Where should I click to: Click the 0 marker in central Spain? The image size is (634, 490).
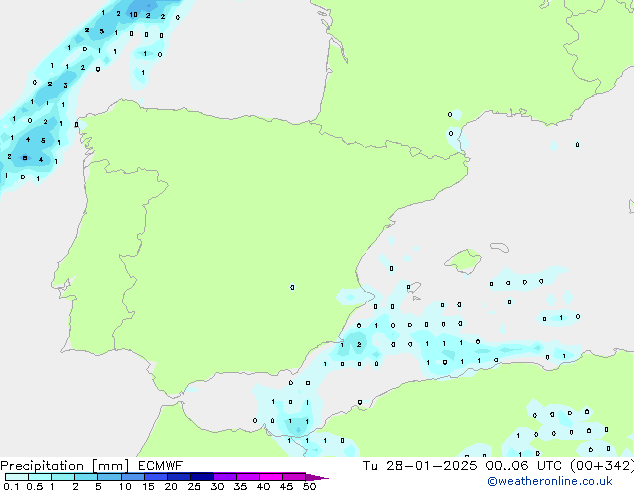click(292, 287)
